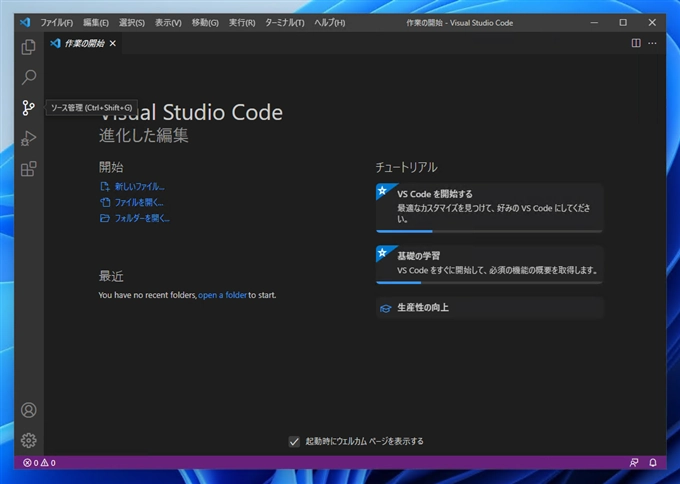Open the 実行(R) menu

(242, 23)
